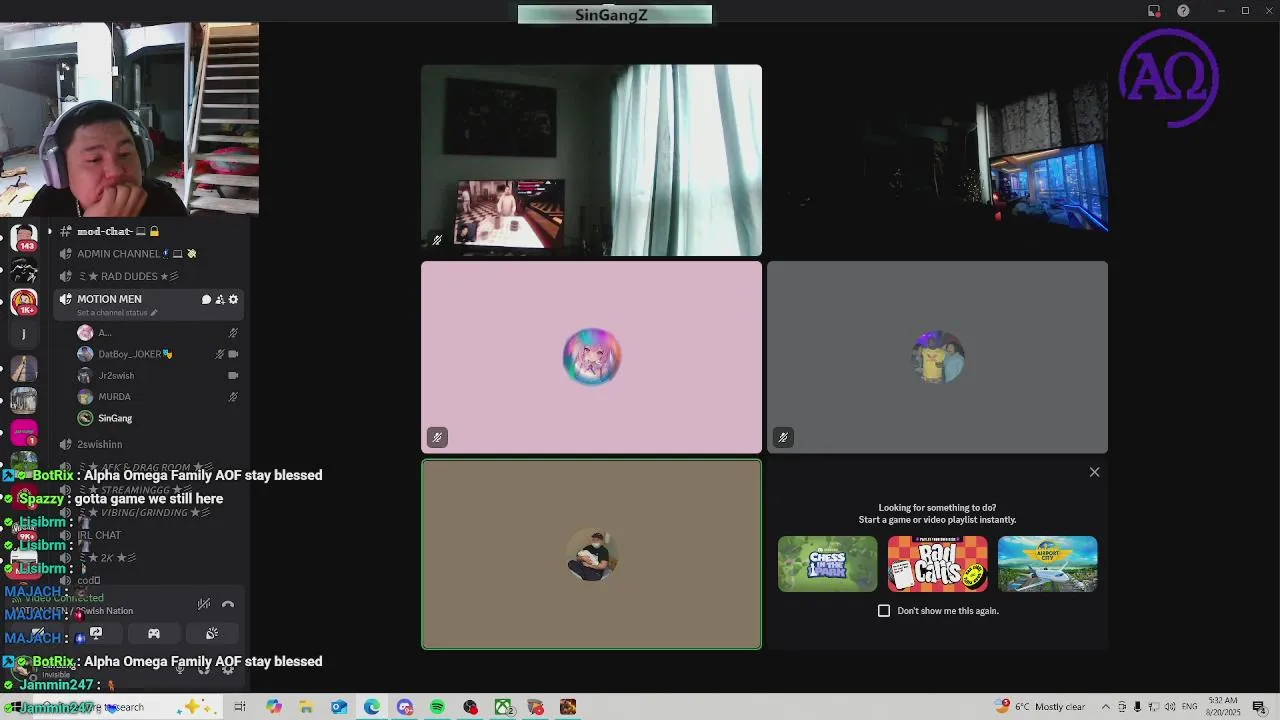Join the IRL CHAT voice channel
Viewport: 1280px width, 720px height.
(x=99, y=535)
